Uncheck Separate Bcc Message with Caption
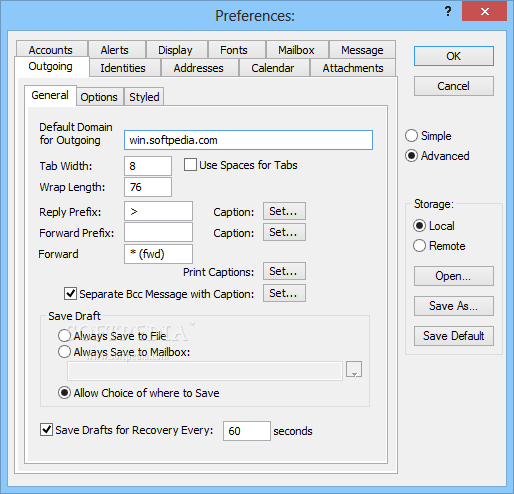 click(x=70, y=294)
